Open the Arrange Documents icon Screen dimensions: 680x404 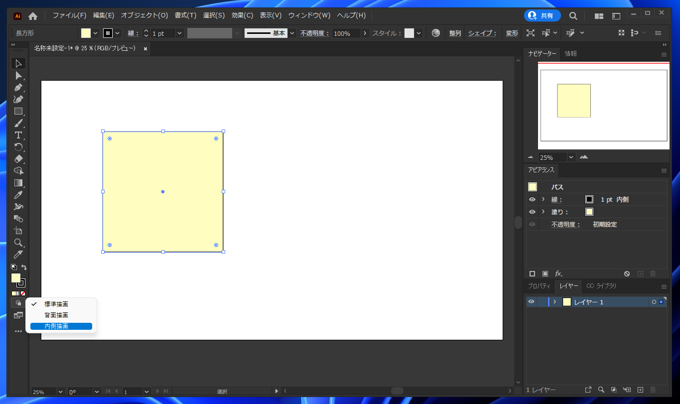click(x=599, y=16)
